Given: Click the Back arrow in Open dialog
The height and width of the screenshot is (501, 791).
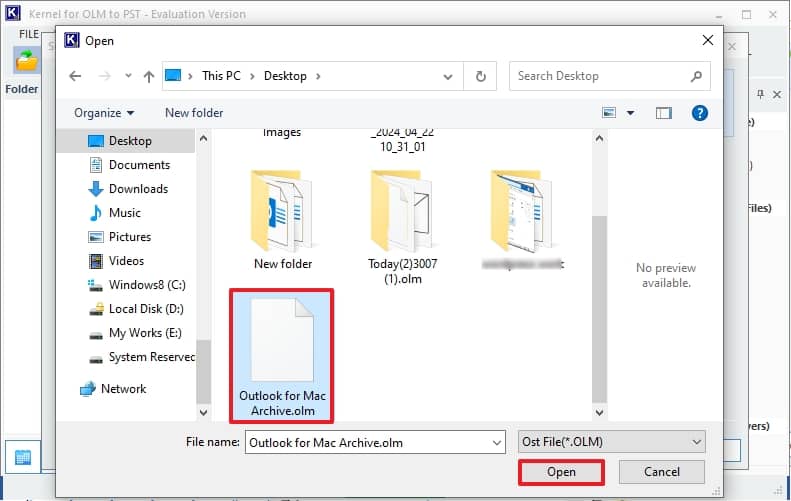Looking at the screenshot, I should (75, 76).
